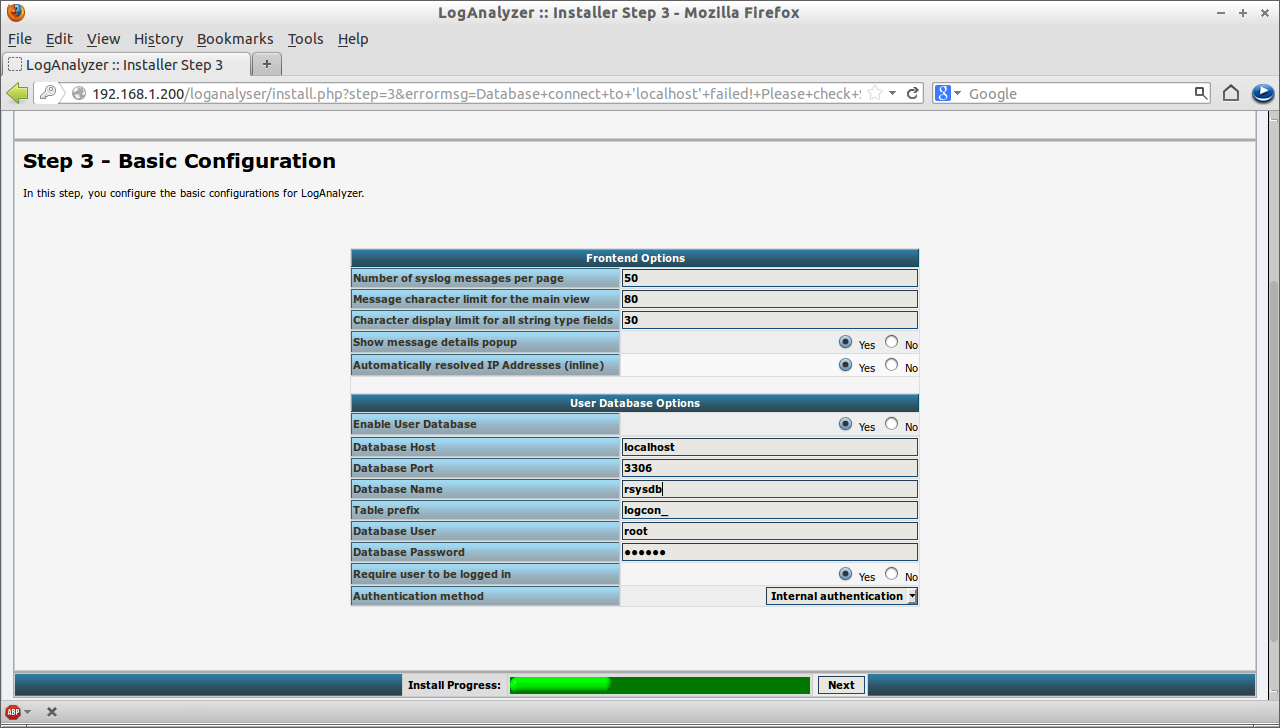Select No for Automatically resolved IP Addresses
The width and height of the screenshot is (1280, 728).
pos(891,365)
